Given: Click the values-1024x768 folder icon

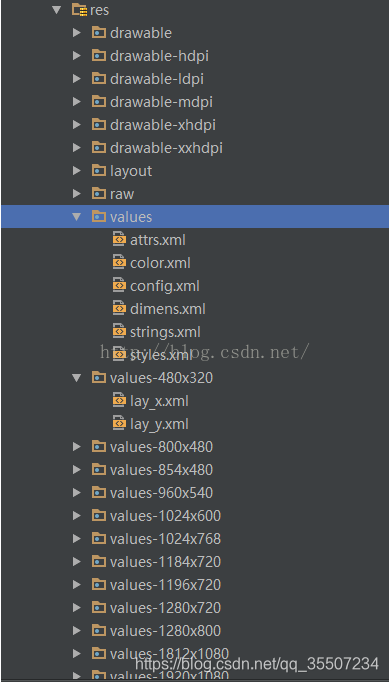Looking at the screenshot, I should tap(99, 538).
